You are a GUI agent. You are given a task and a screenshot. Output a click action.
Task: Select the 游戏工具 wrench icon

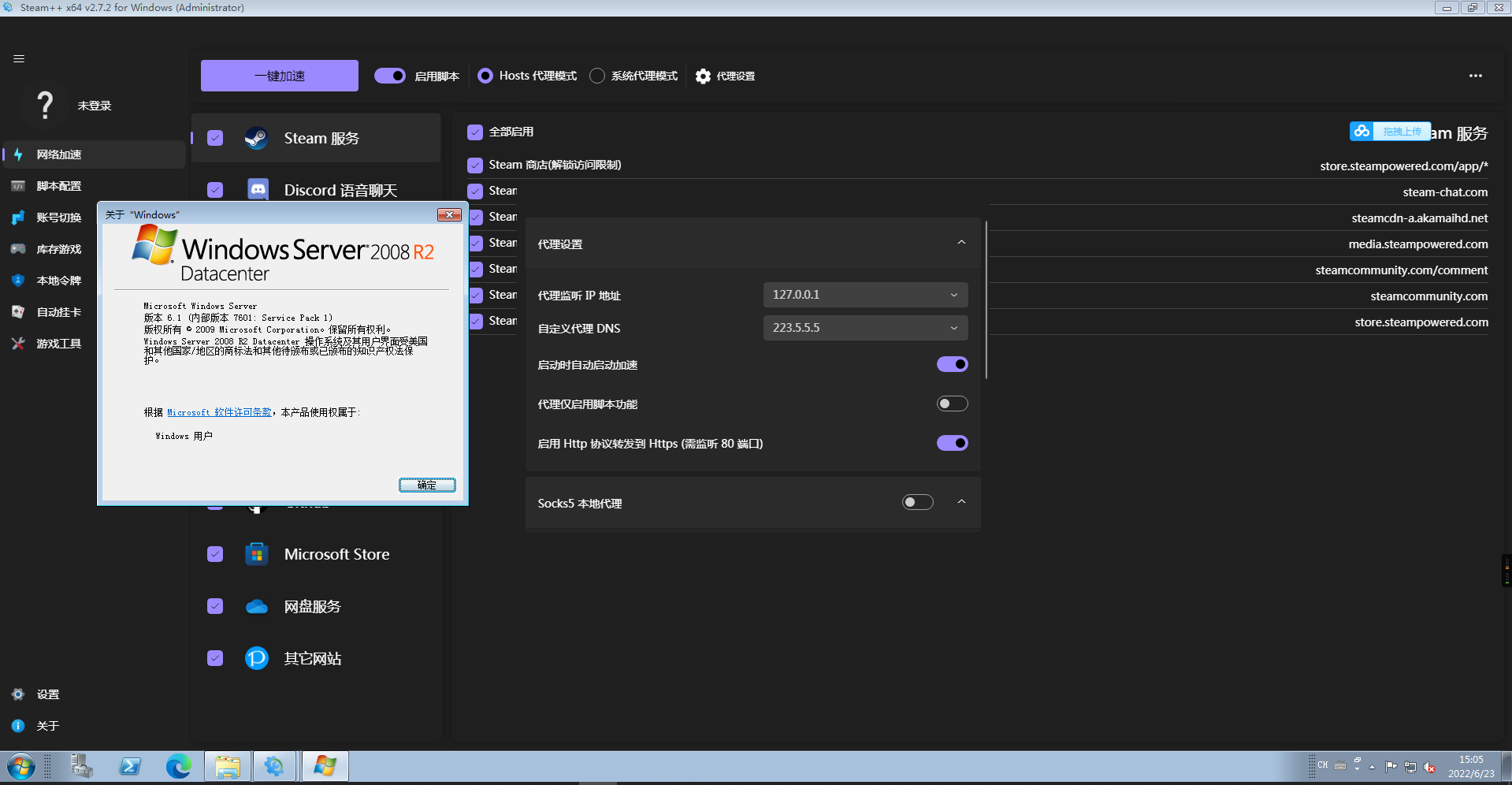(x=17, y=344)
